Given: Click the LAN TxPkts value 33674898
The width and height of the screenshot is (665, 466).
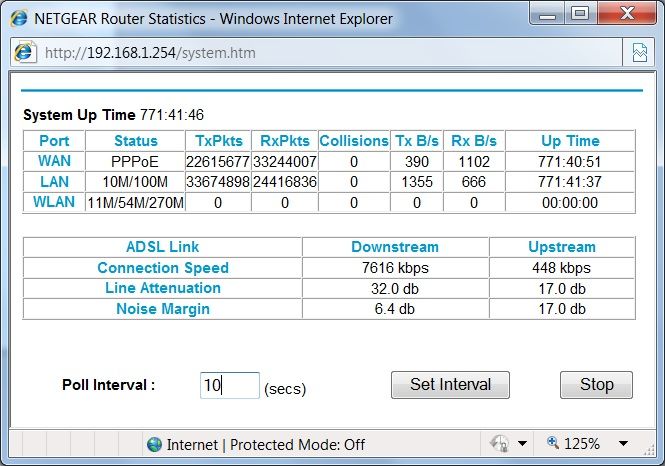Looking at the screenshot, I should 218,182.
